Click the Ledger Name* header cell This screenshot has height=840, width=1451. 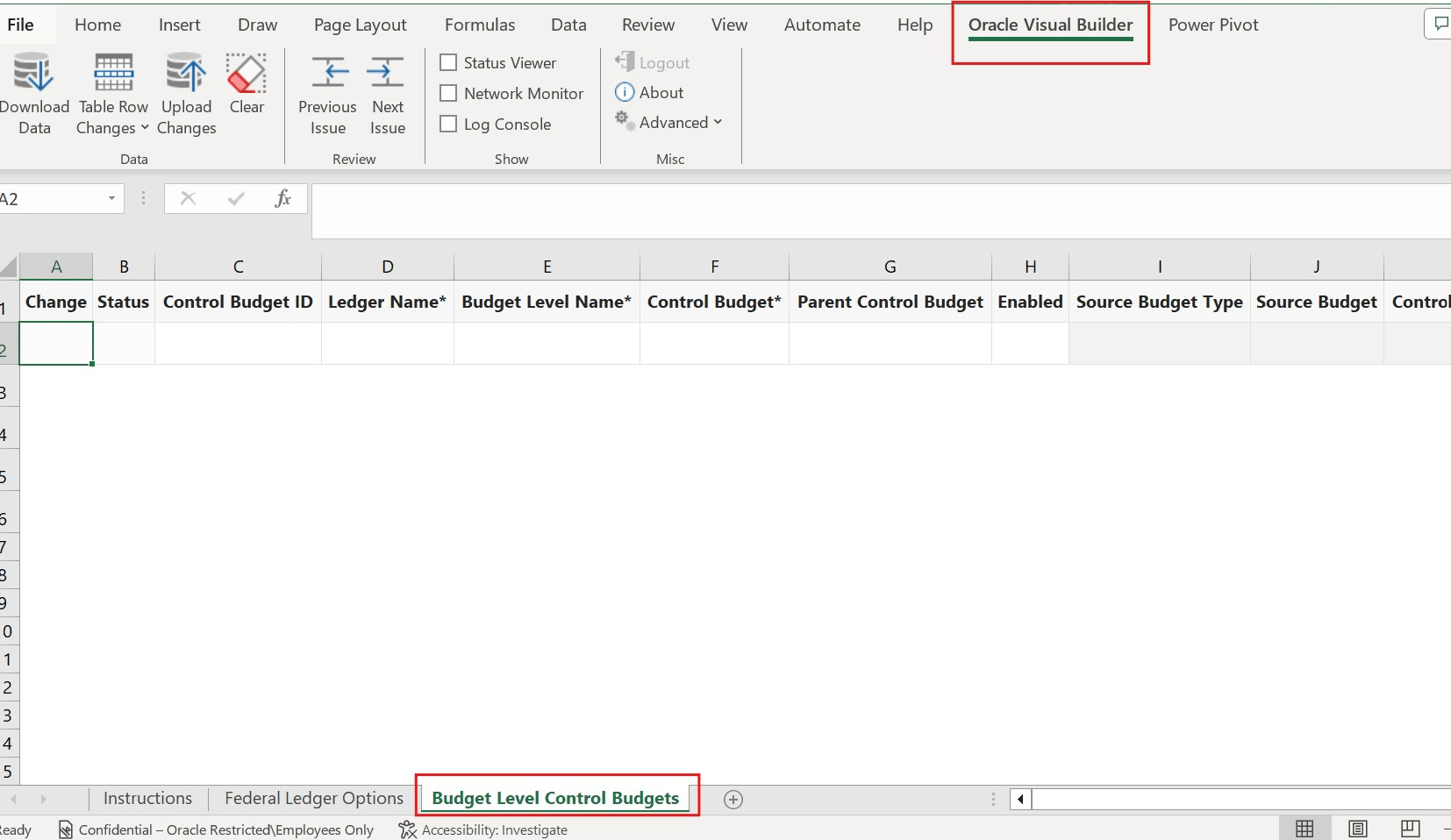[387, 302]
